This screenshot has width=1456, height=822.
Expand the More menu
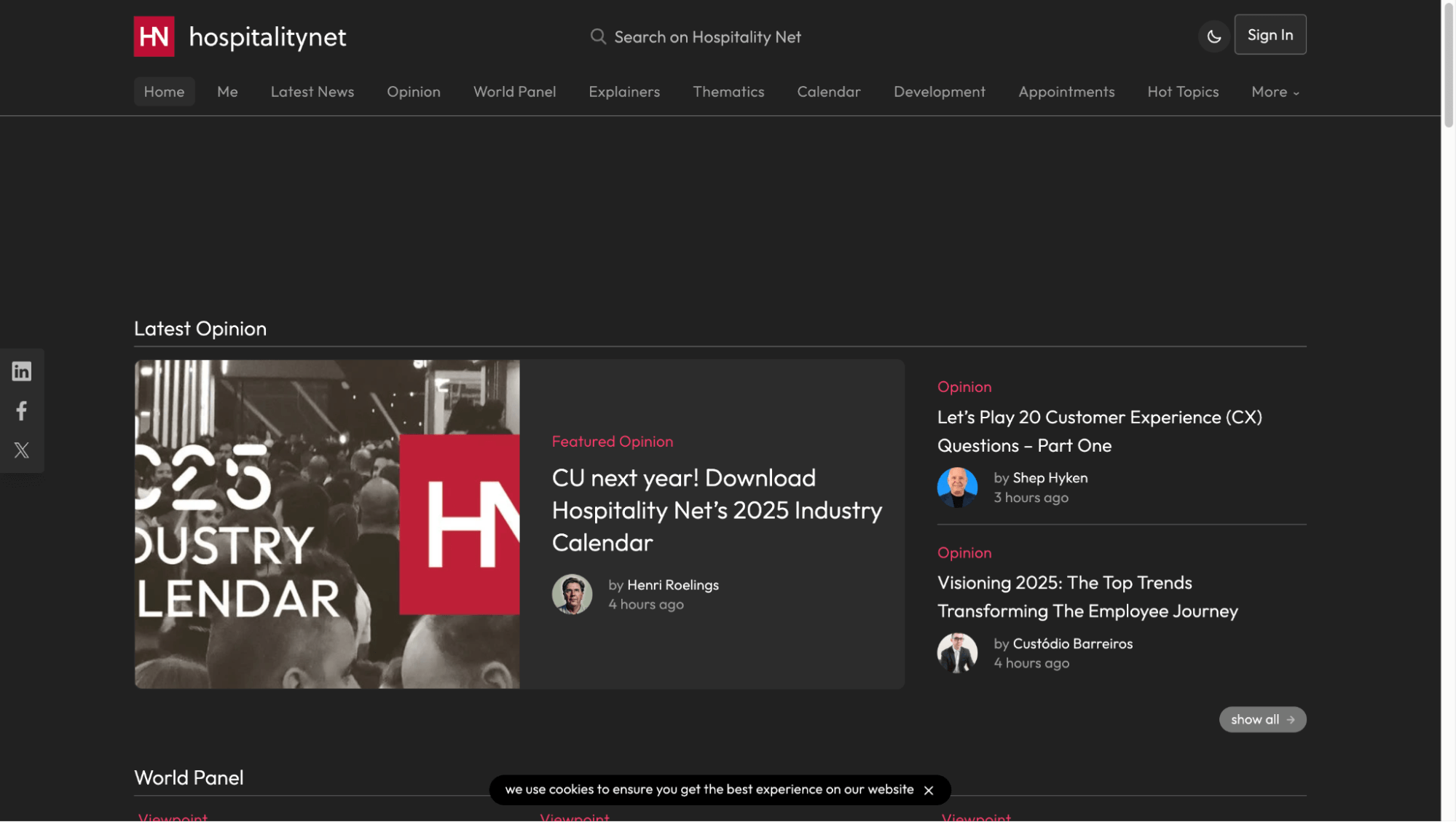tap(1275, 92)
